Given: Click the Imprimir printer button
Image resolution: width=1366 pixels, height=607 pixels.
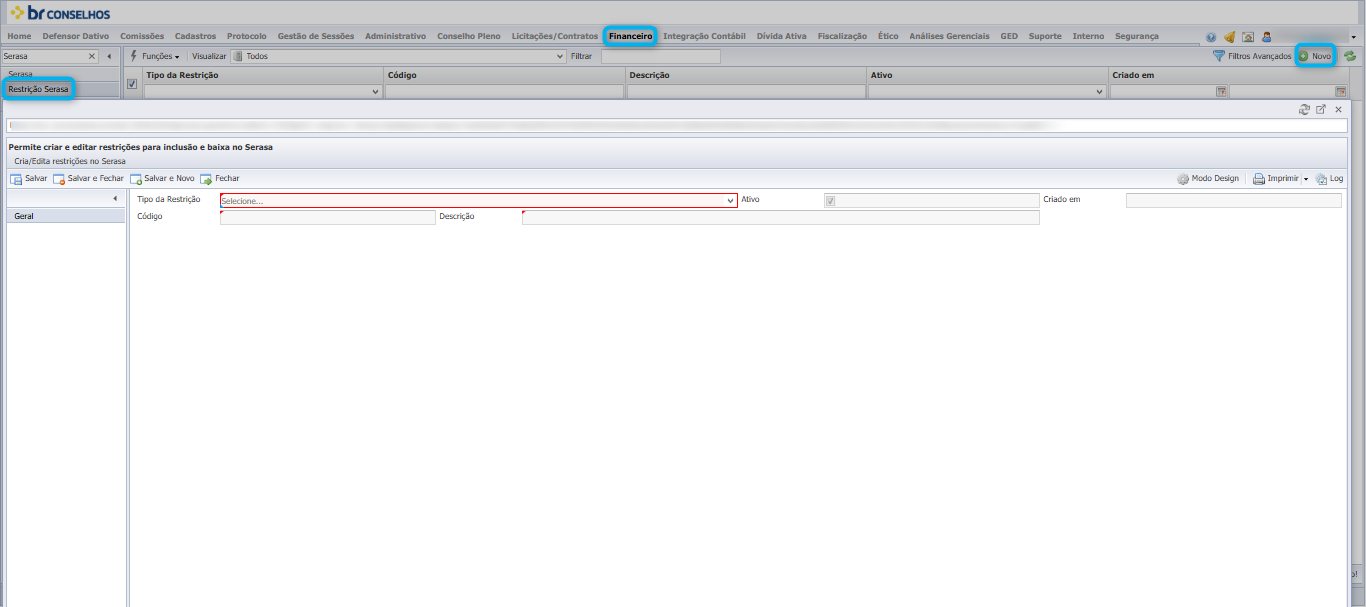Looking at the screenshot, I should tap(1275, 179).
